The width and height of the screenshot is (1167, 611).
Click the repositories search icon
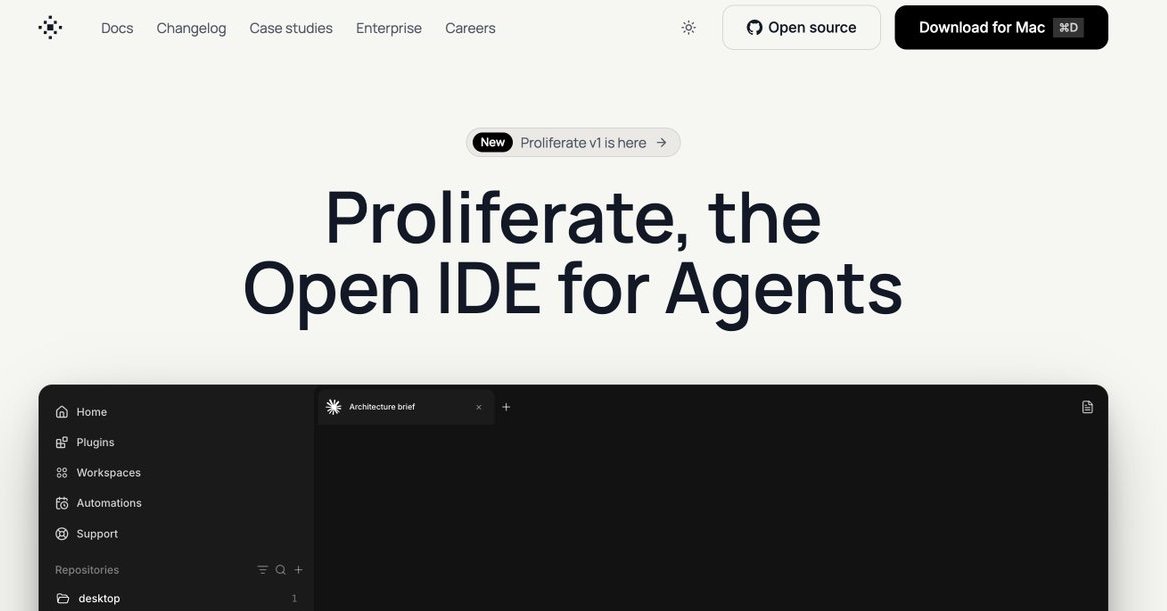(281, 570)
